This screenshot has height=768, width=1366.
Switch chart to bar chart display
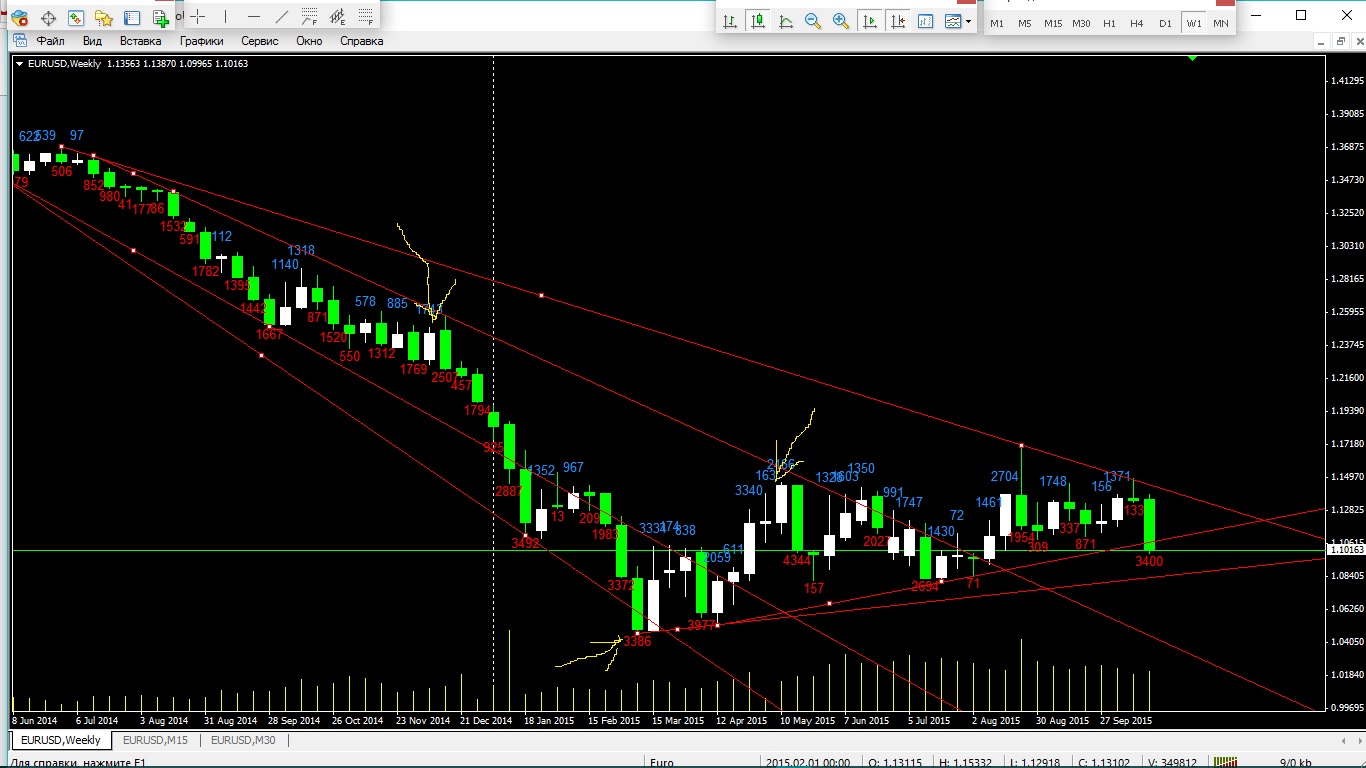click(730, 21)
